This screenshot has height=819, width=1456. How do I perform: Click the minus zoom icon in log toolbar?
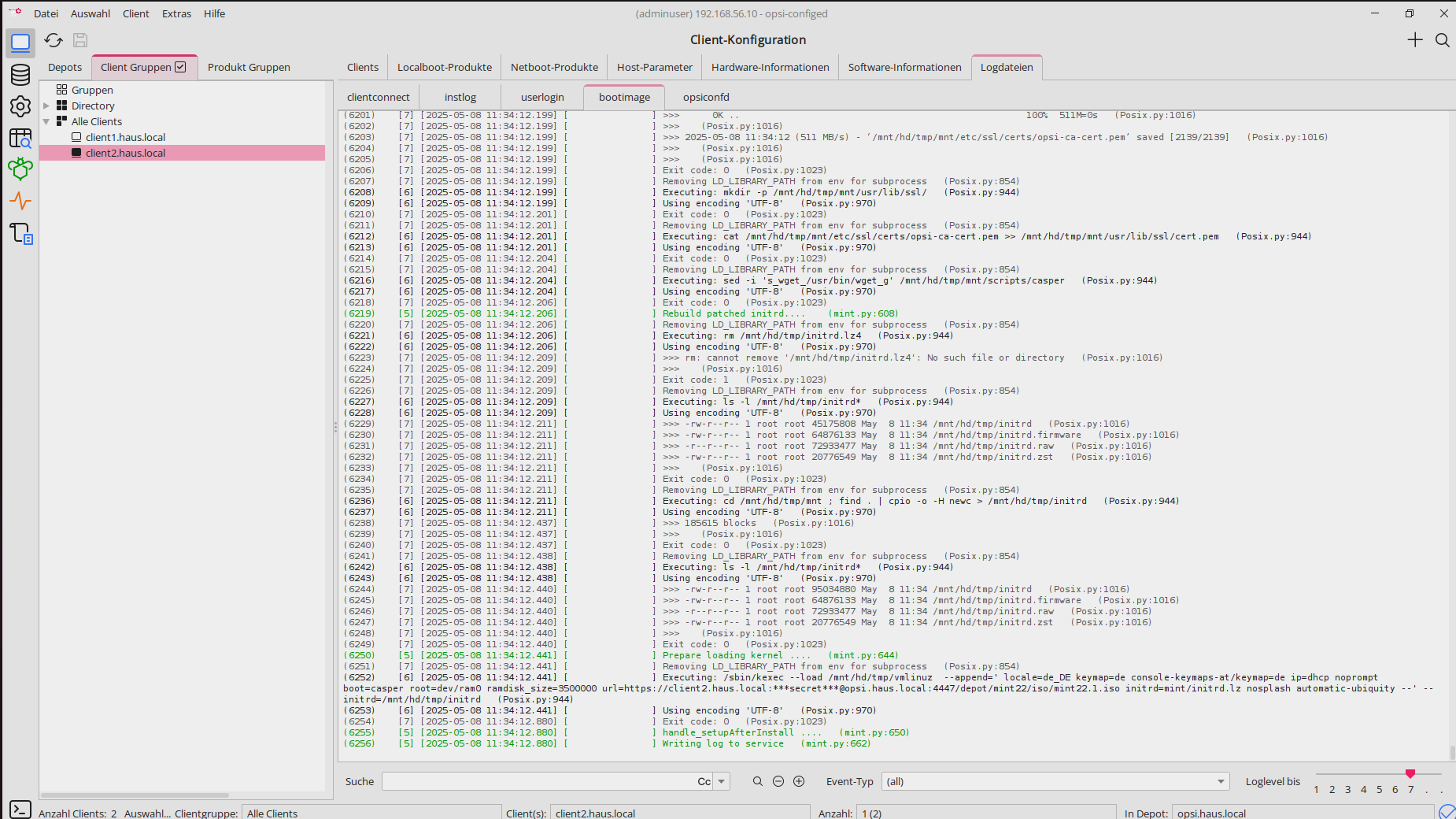(x=778, y=781)
